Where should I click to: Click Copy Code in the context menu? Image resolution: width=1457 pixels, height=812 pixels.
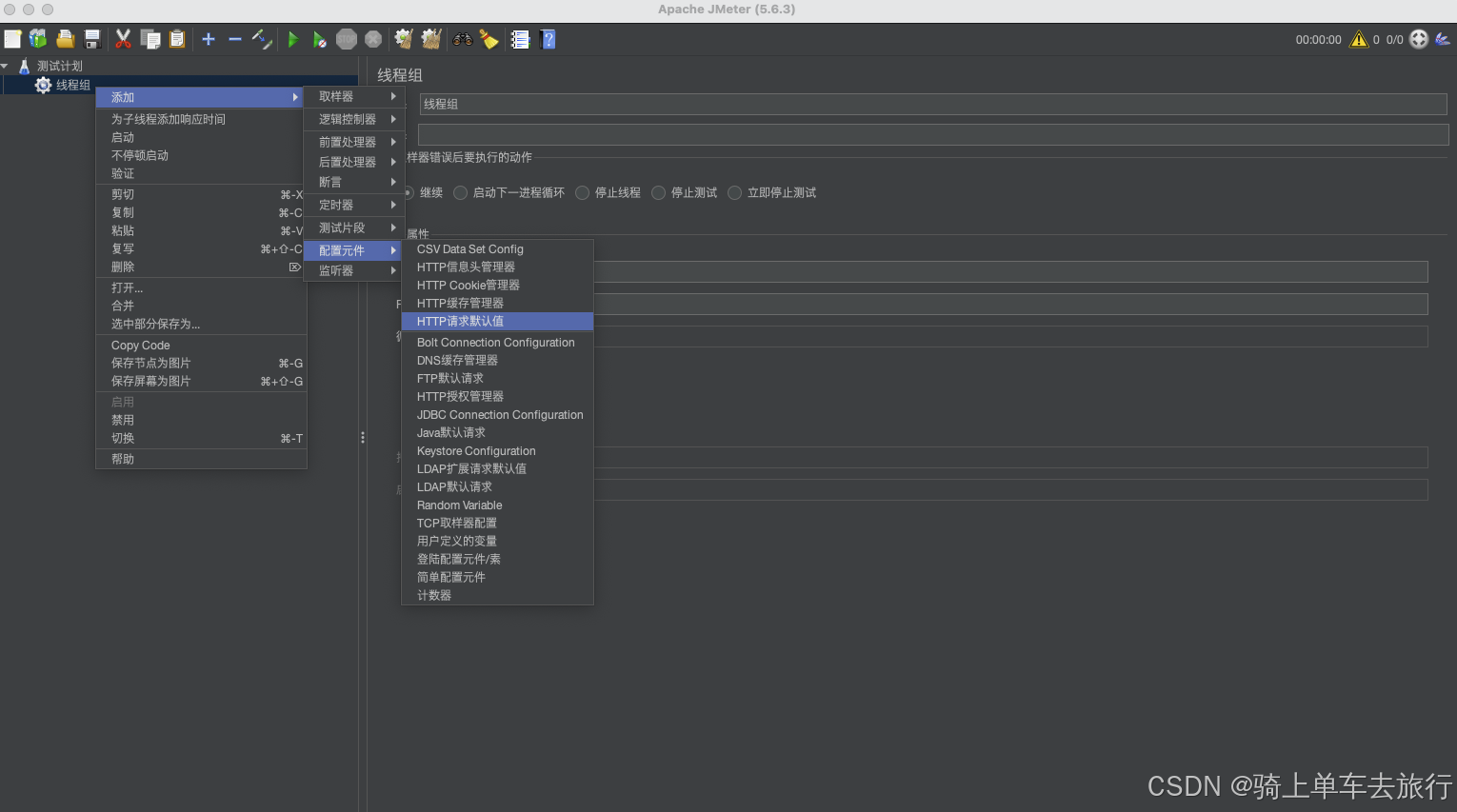pyautogui.click(x=201, y=345)
